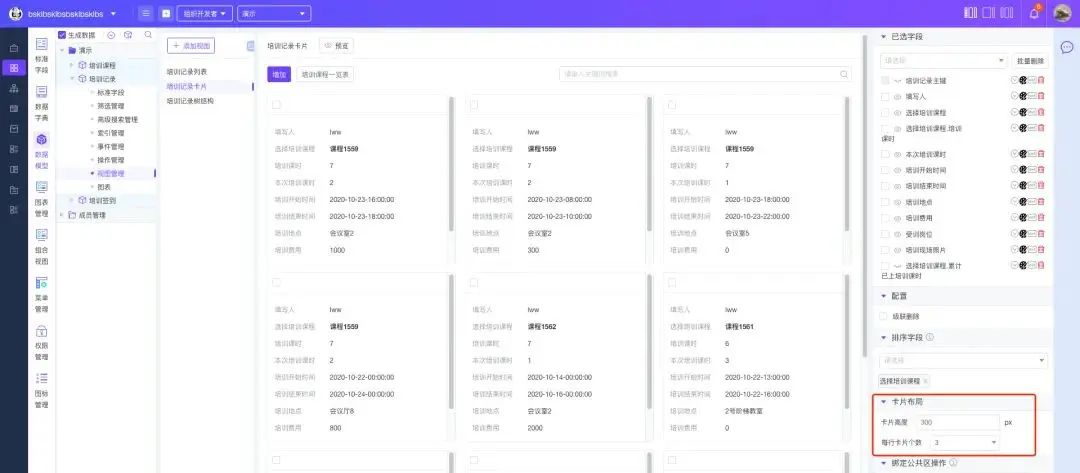
Task: Click the search icon above the tree
Action: coord(148,34)
